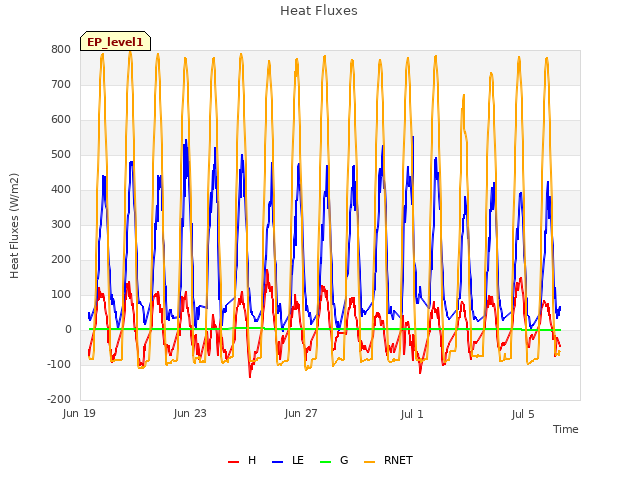Click the 600 y-axis tick label

click(61, 120)
